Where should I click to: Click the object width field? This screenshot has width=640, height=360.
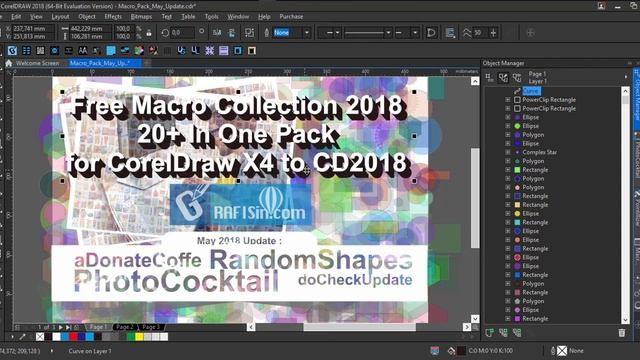click(91, 29)
